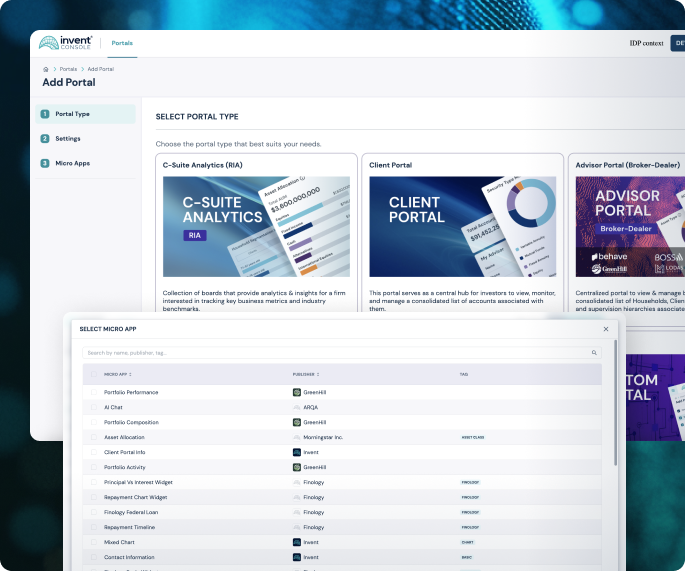Go to the Micro Apps step

pos(86,163)
